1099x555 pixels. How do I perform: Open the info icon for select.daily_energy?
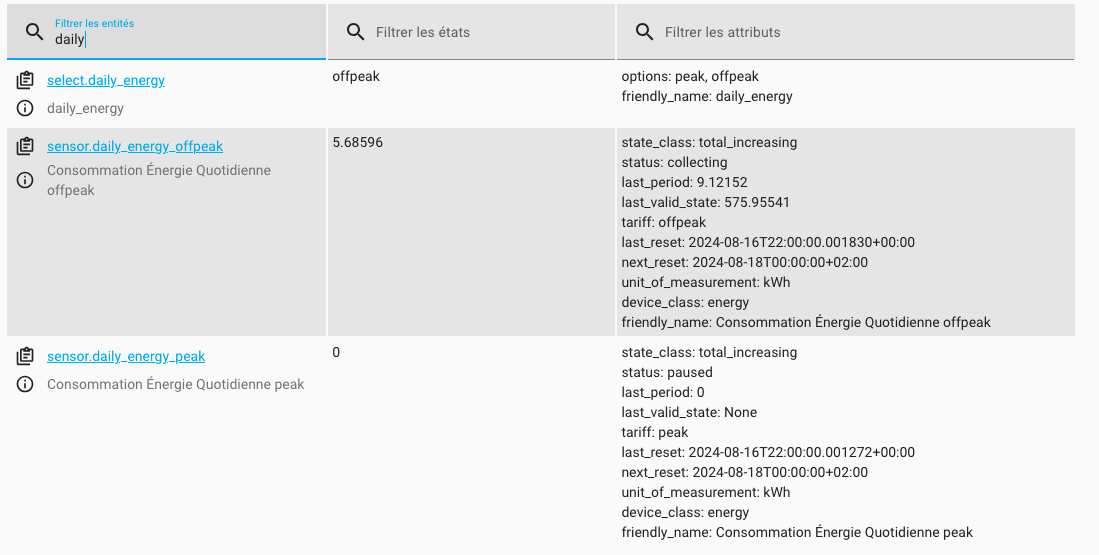26,108
